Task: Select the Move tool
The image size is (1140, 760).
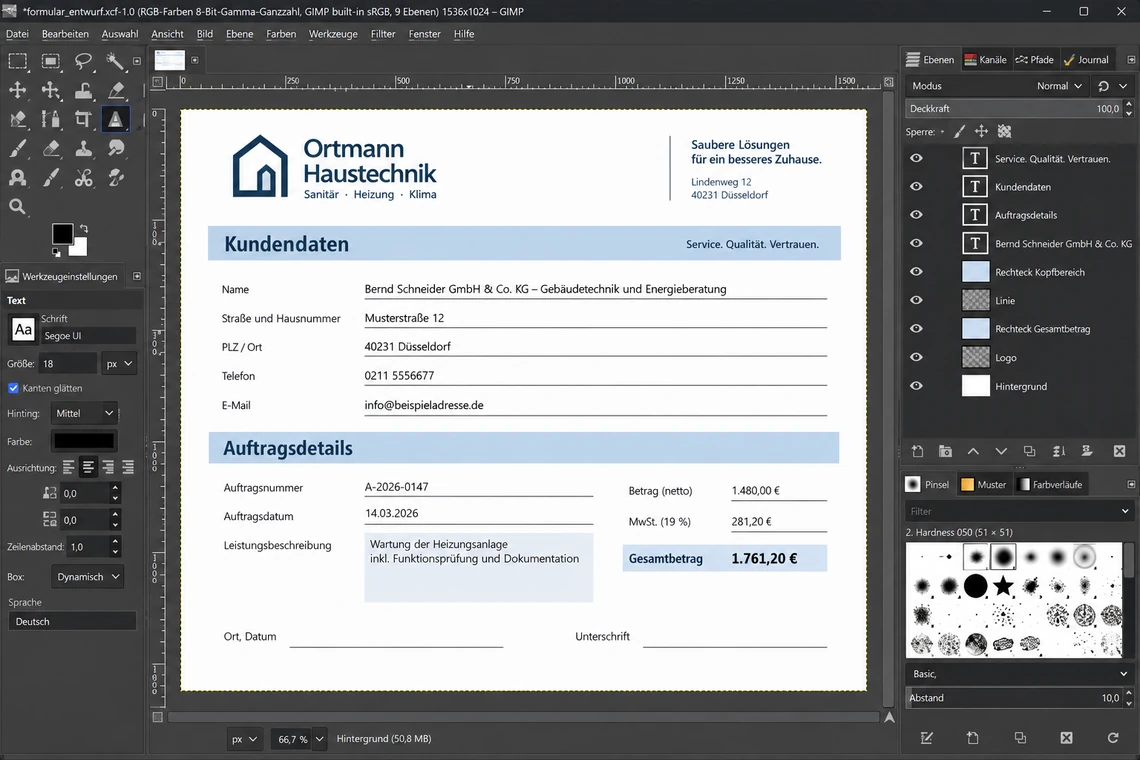Action: coord(17,90)
